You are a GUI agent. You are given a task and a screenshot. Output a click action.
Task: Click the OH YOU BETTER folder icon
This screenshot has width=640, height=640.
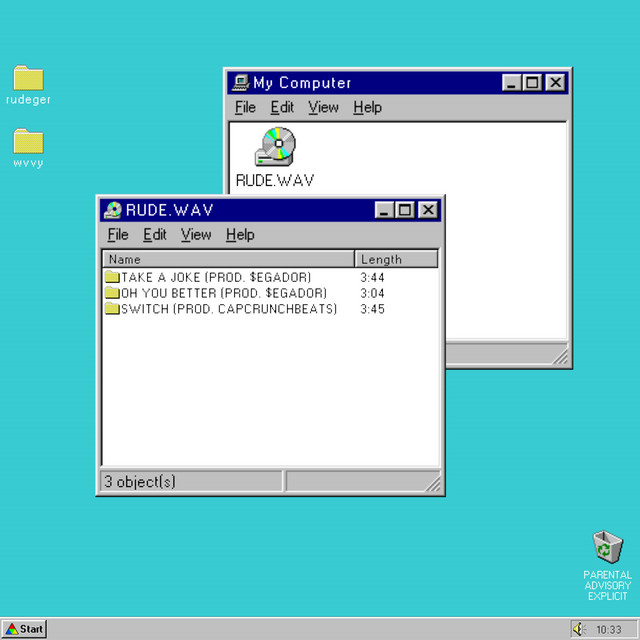click(112, 293)
